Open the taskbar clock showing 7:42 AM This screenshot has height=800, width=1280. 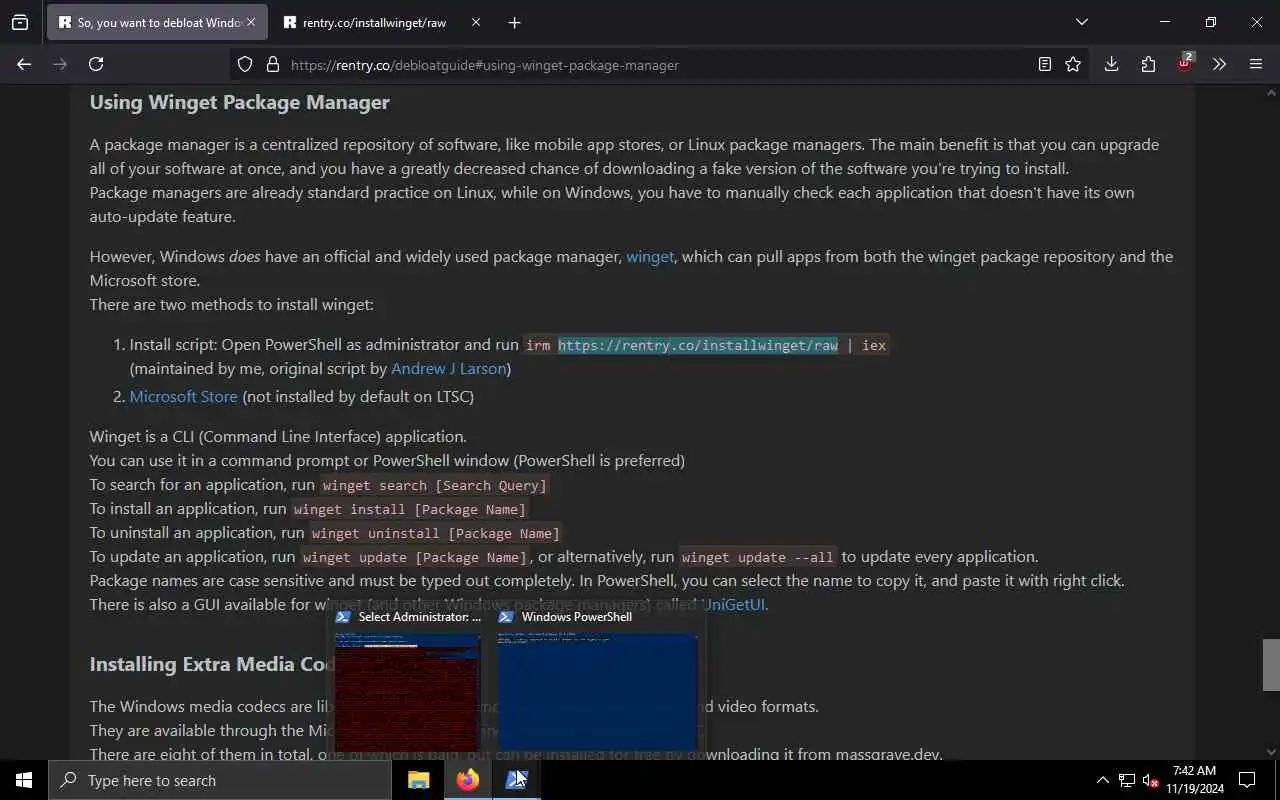tap(1194, 780)
